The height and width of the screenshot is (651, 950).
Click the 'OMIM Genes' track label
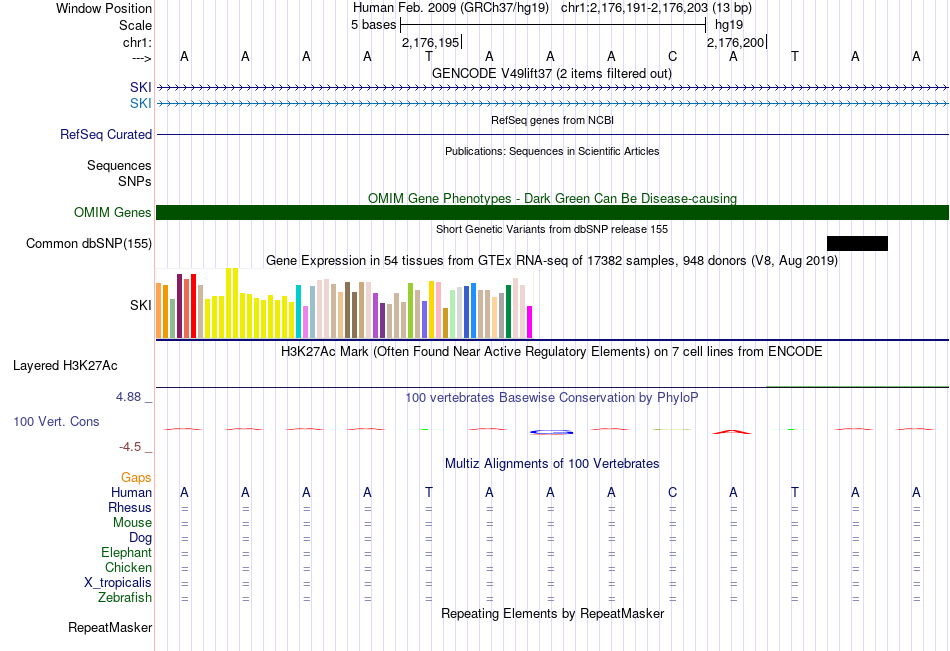tap(113, 212)
